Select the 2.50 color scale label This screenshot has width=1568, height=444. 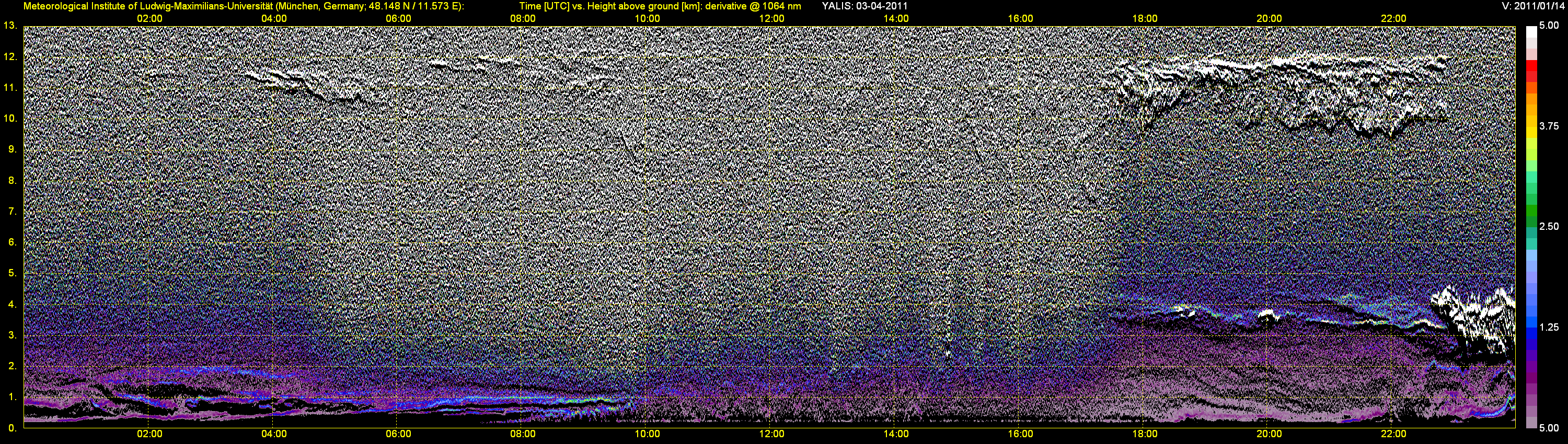[x=1549, y=227]
